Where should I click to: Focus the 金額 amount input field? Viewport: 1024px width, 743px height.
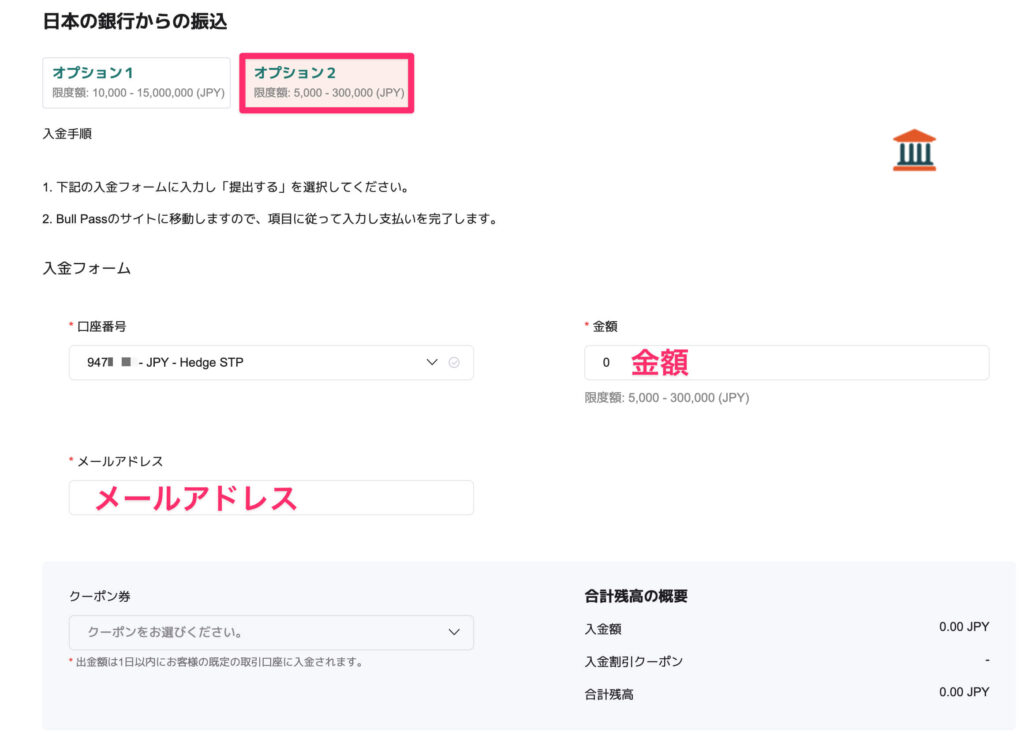coord(786,363)
